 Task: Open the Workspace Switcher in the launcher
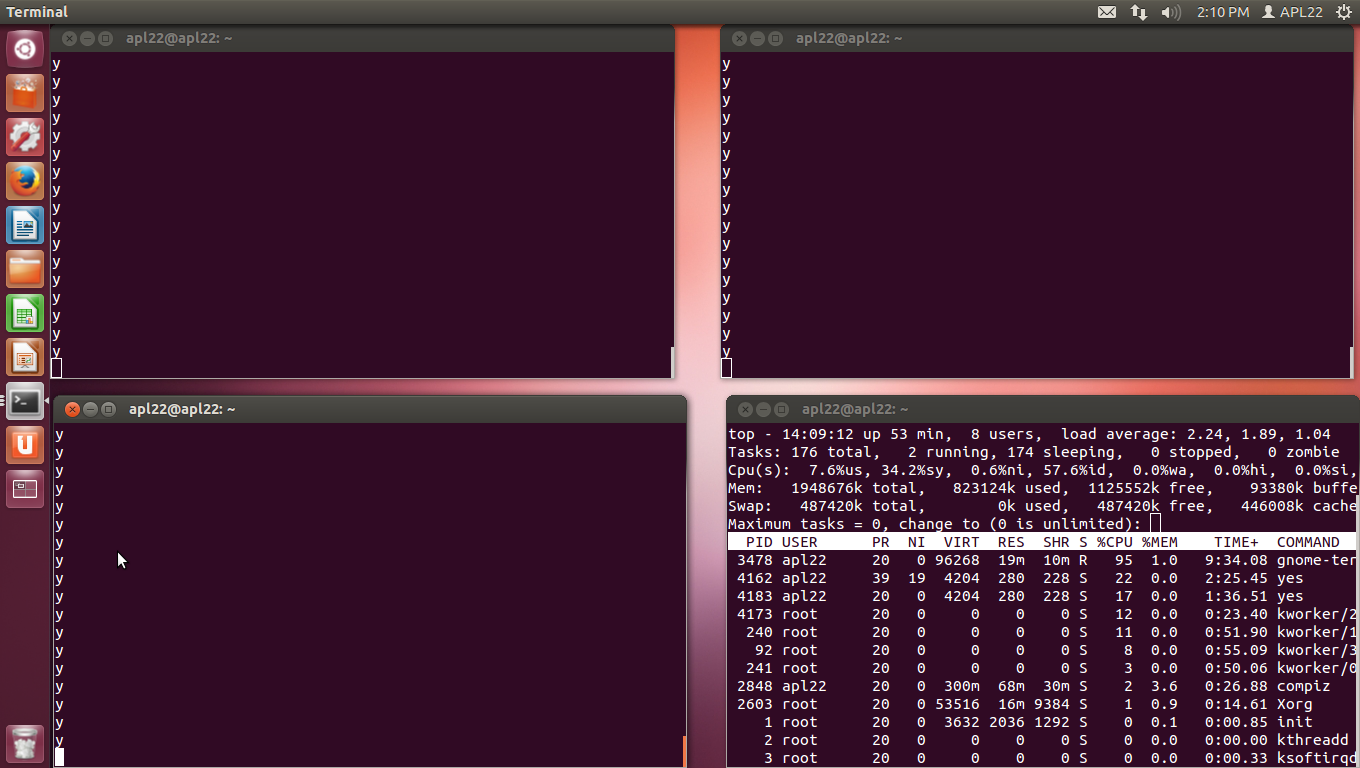[x=25, y=489]
